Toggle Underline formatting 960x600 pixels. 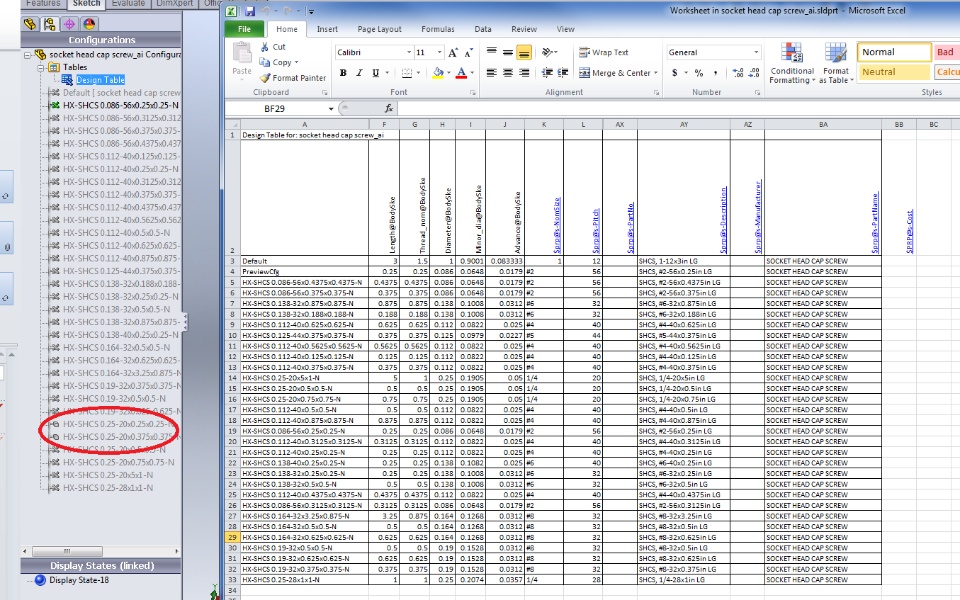click(375, 73)
